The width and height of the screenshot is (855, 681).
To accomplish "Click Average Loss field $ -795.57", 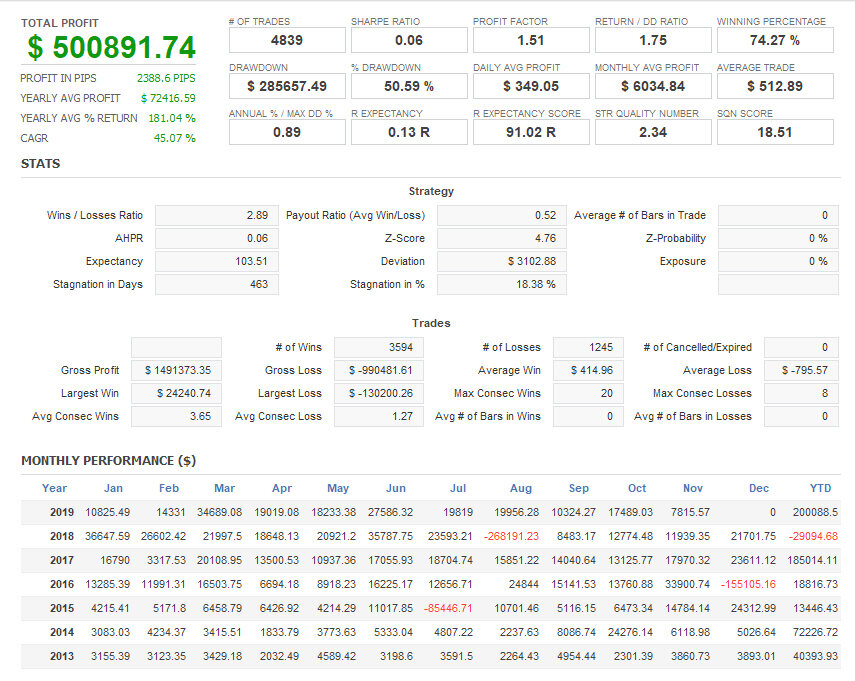I will tap(802, 370).
